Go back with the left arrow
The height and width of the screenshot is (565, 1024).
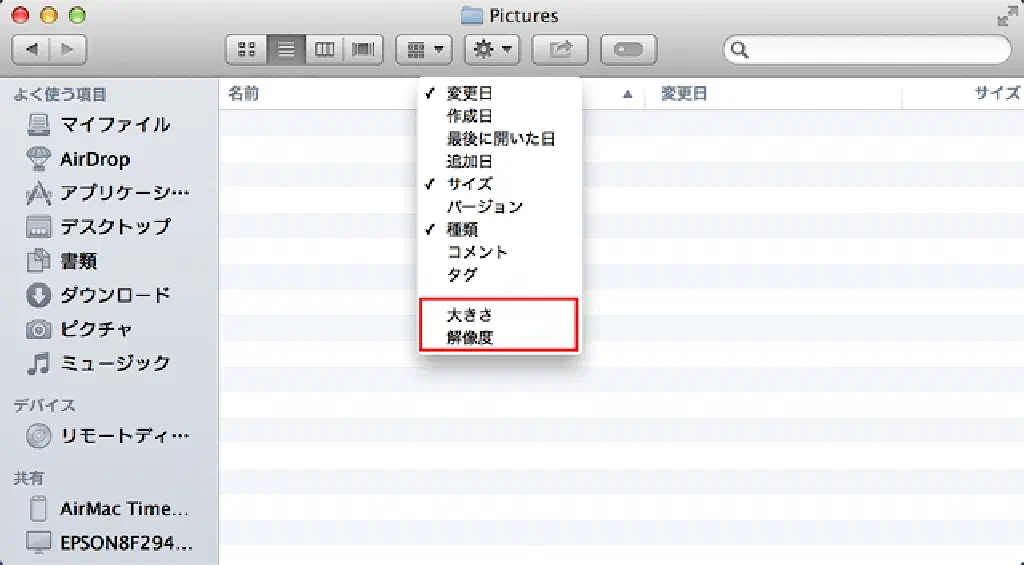[31, 49]
